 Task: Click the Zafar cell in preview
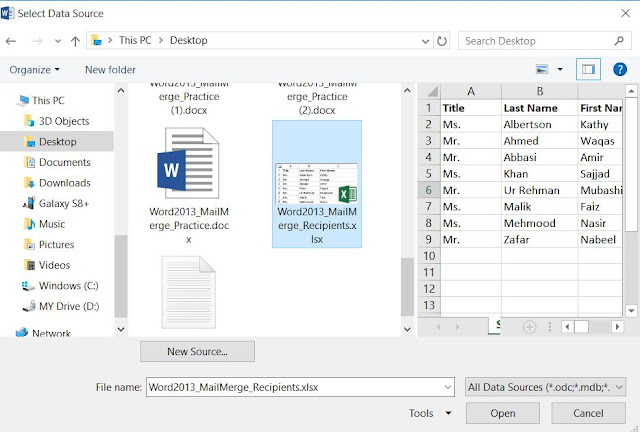point(540,239)
